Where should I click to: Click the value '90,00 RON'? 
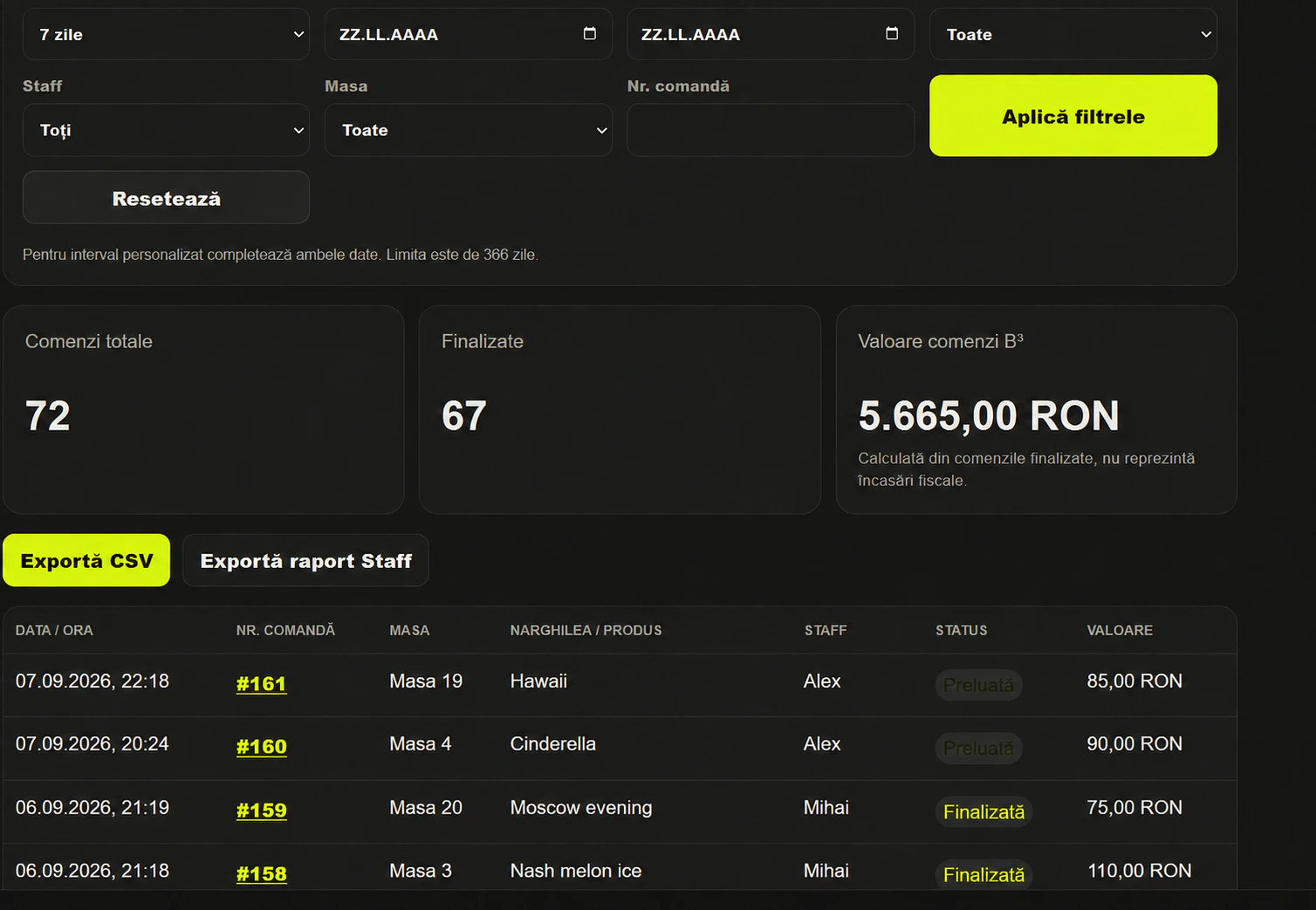point(1134,744)
